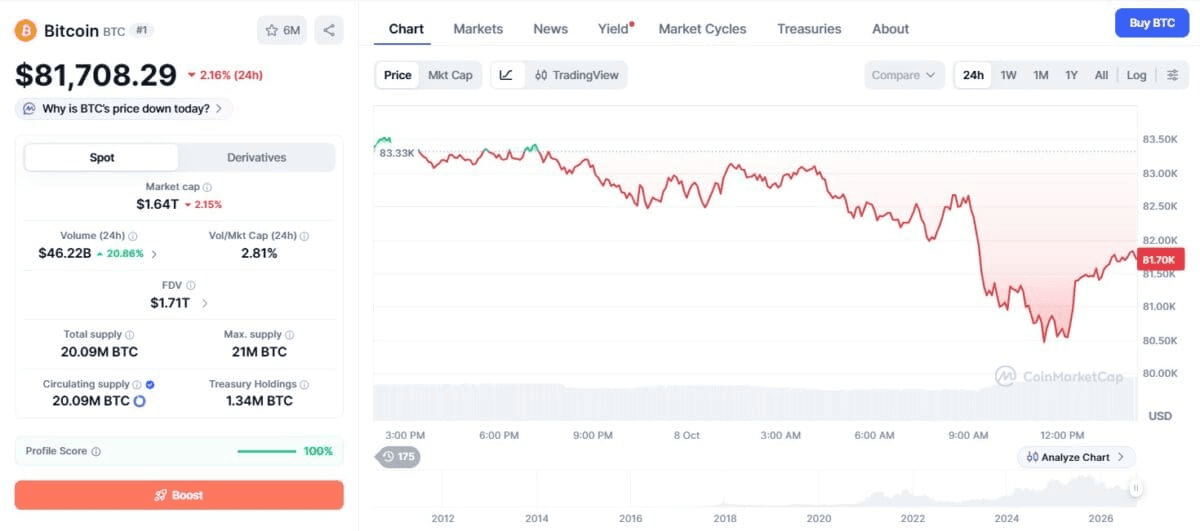Image resolution: width=1200 pixels, height=531 pixels.
Task: Open the About tab
Action: pyautogui.click(x=890, y=29)
